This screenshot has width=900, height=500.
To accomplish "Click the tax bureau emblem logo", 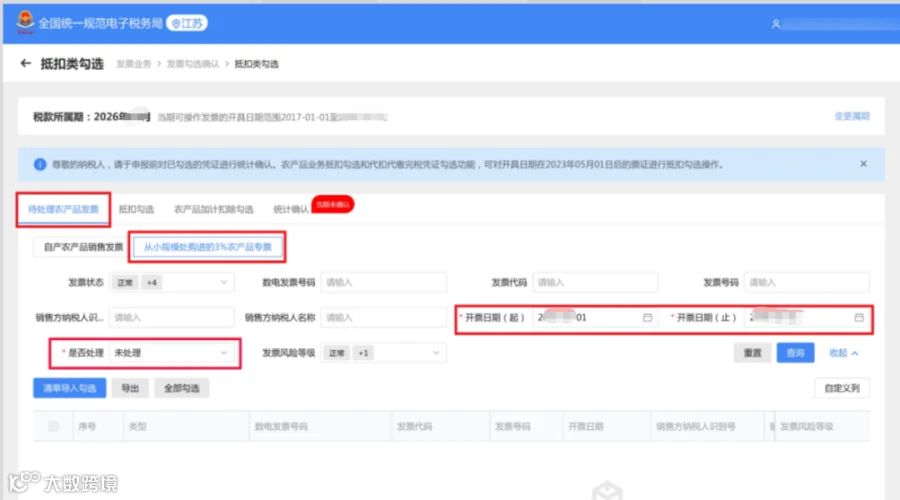I will (25, 22).
